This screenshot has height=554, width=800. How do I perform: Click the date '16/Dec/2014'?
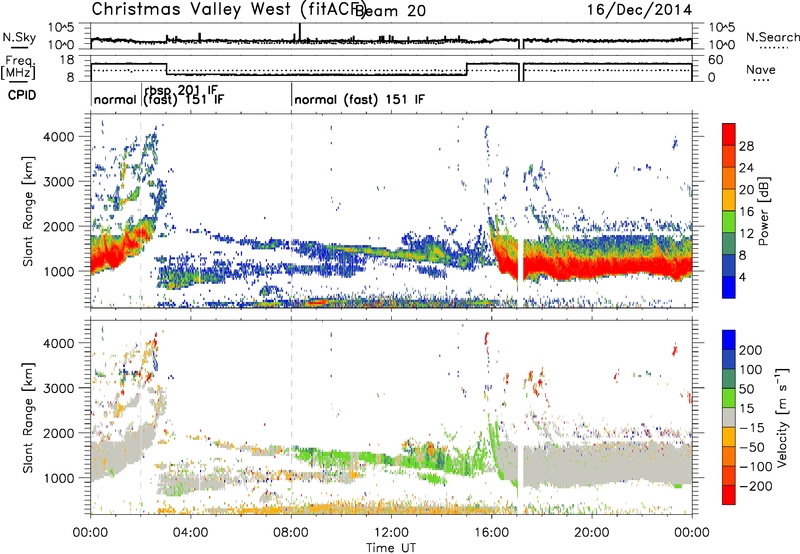point(639,9)
